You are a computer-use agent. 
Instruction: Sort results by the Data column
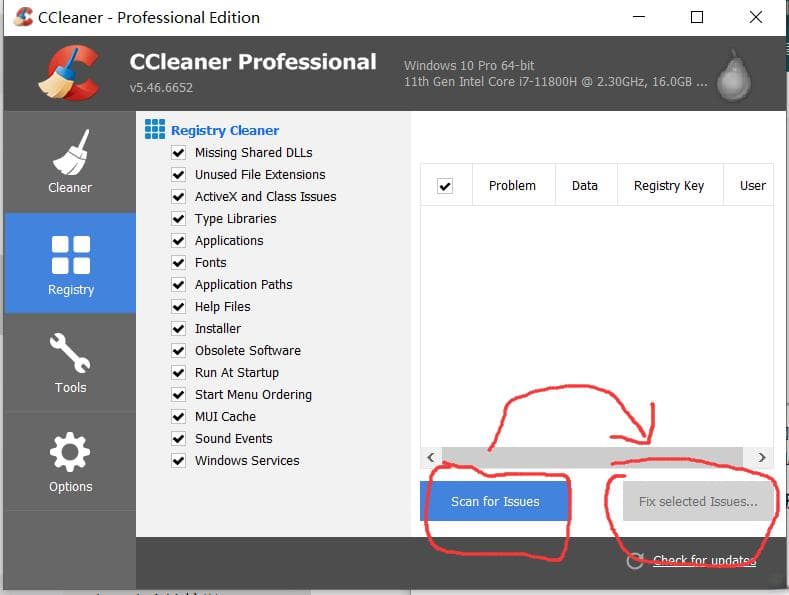point(586,185)
